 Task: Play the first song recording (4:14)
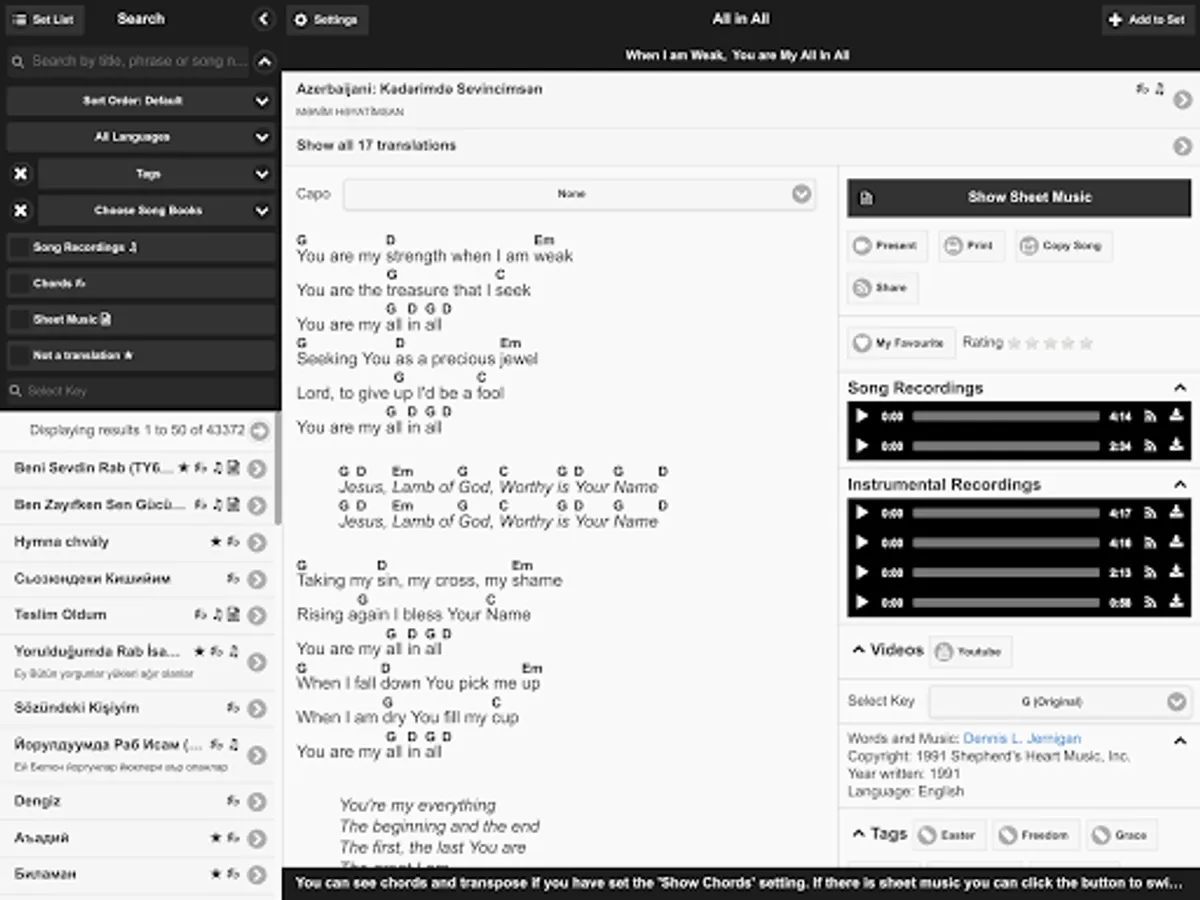pyautogui.click(x=861, y=416)
